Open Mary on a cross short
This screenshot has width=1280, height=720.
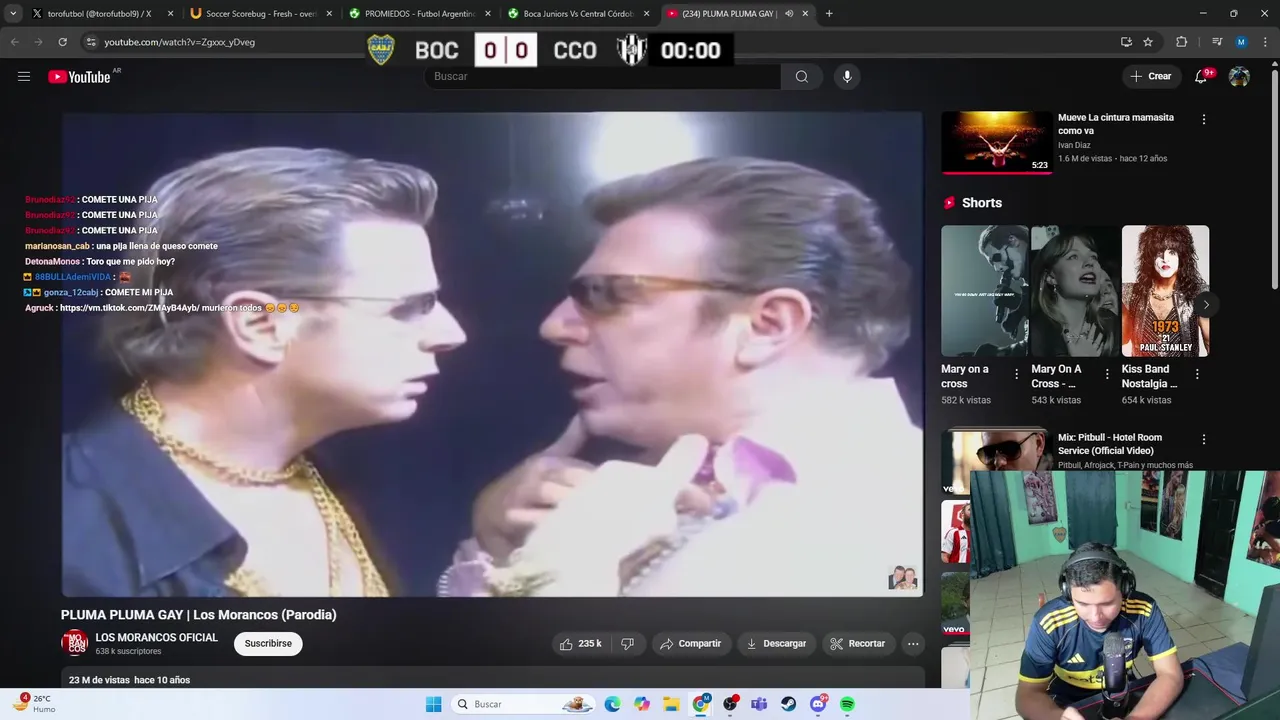[x=984, y=291]
